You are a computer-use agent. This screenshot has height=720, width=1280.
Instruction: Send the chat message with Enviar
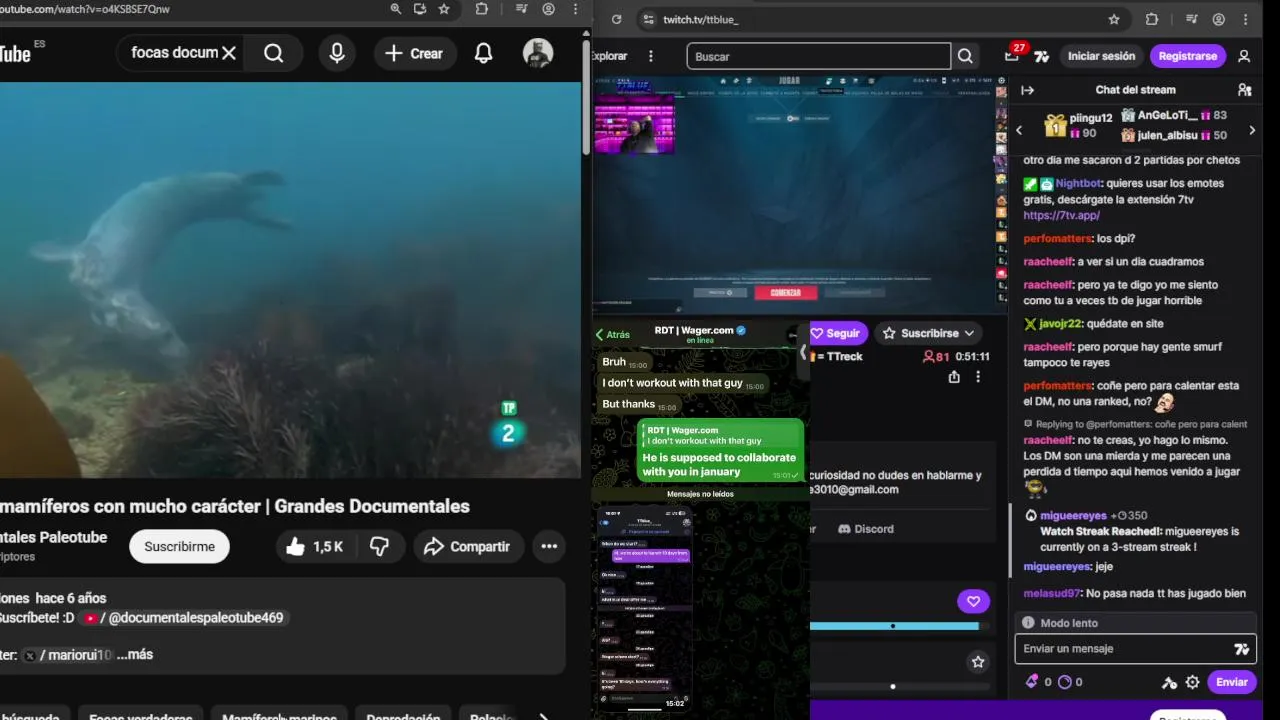1231,682
